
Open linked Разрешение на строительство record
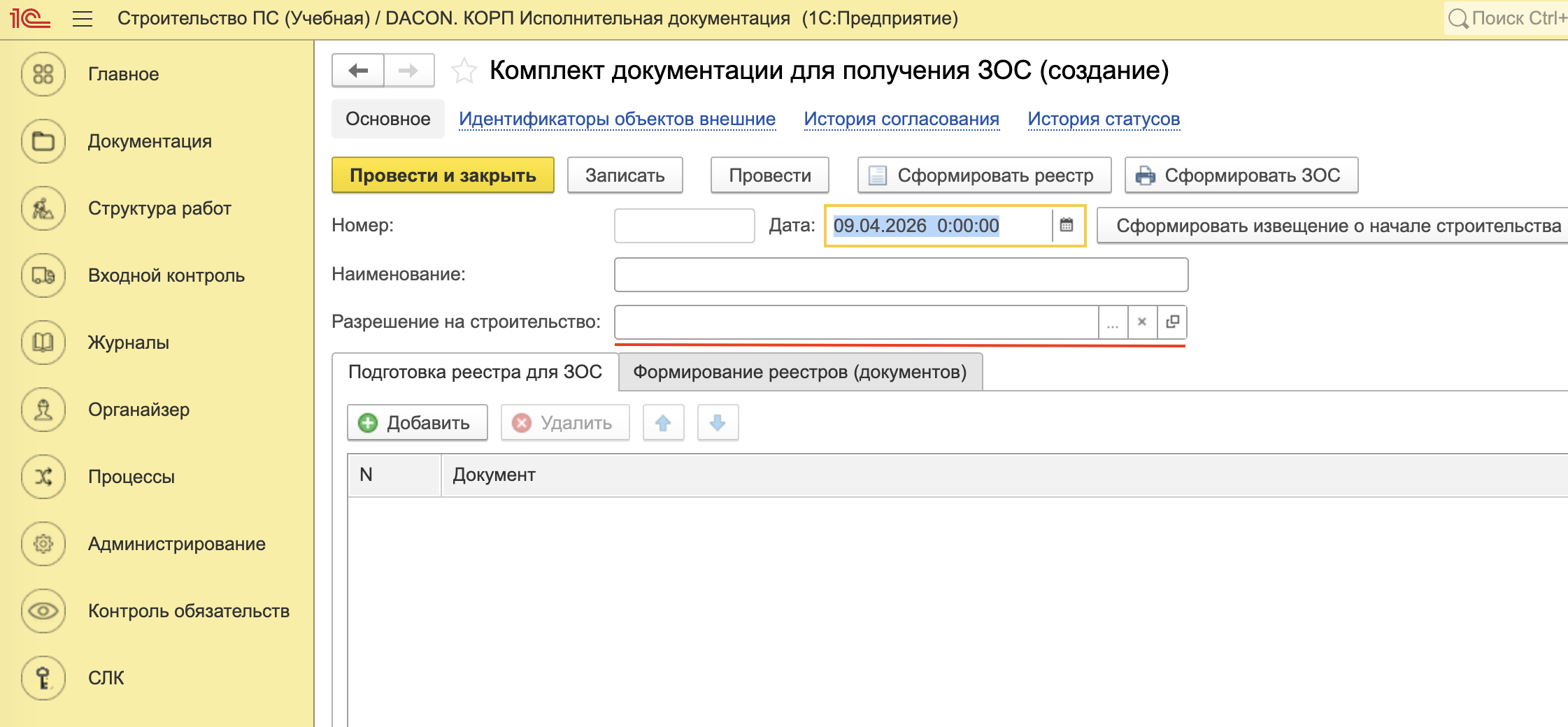pos(1172,322)
